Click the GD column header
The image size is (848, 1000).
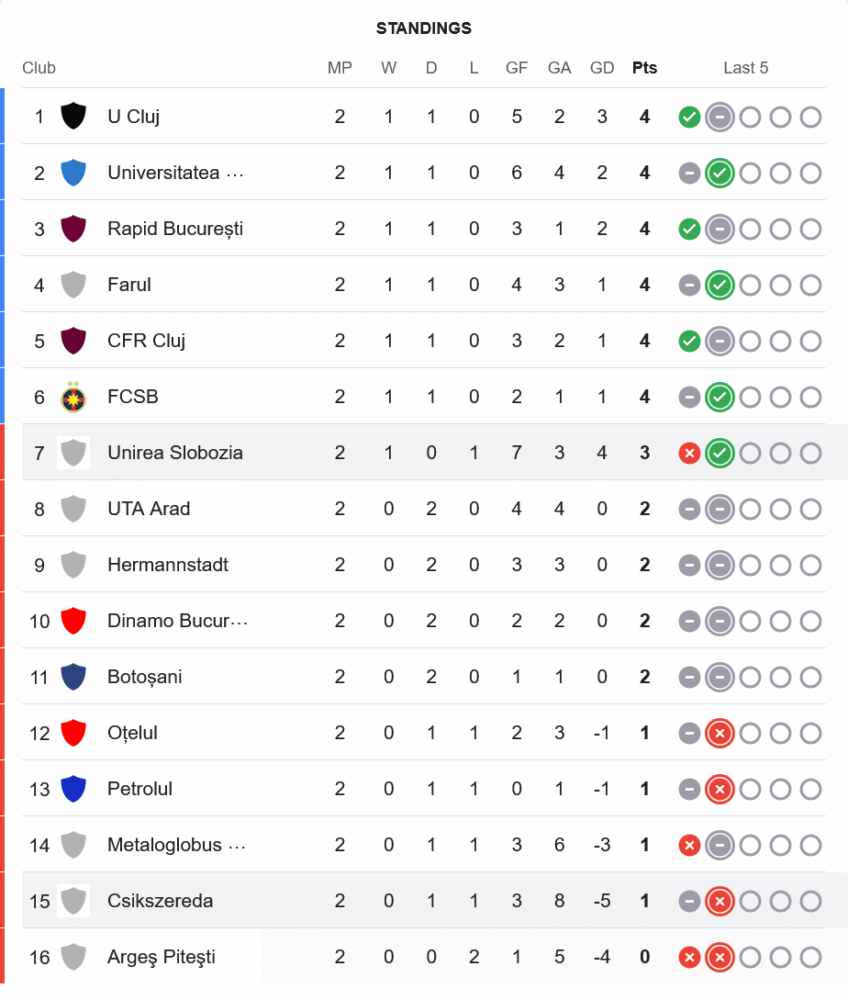[602, 68]
